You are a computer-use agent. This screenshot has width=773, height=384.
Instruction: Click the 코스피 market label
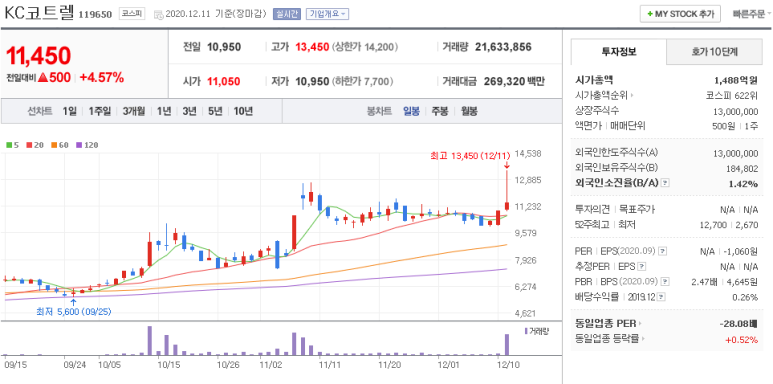[132, 14]
